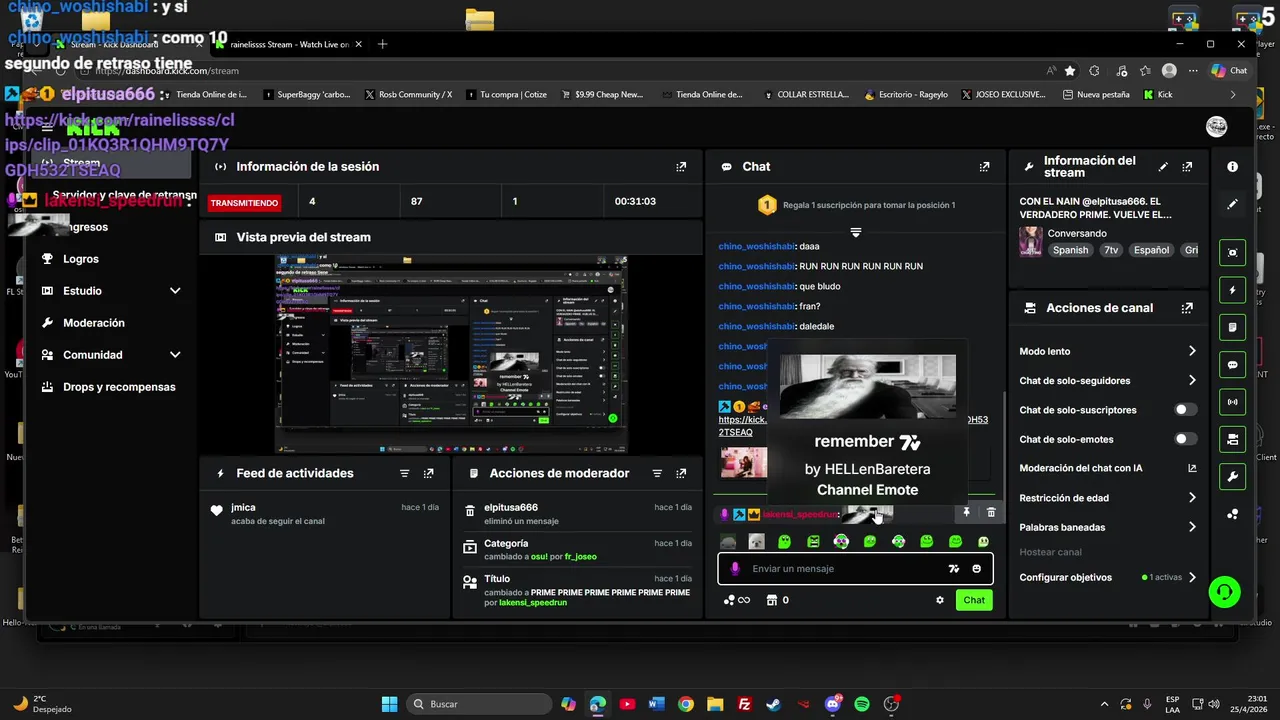
Task: Click the speech bubble icon in right sidebar
Action: point(1232,365)
